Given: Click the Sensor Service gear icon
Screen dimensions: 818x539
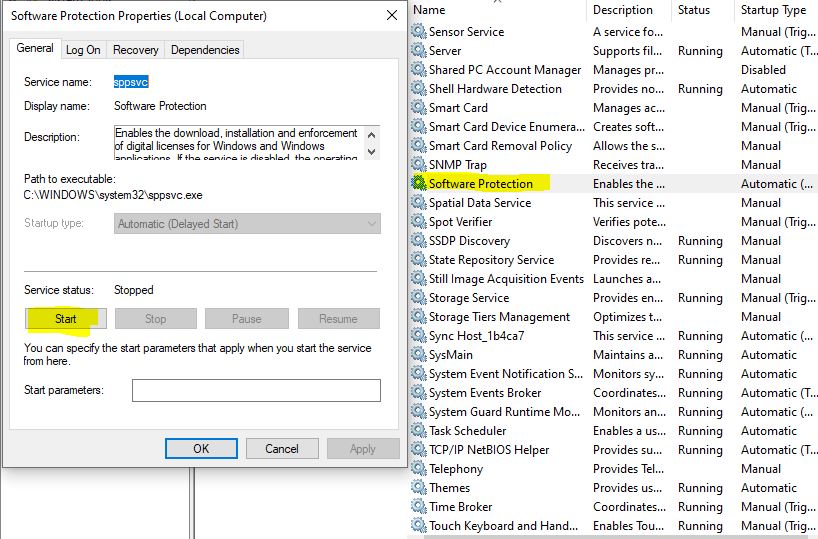Looking at the screenshot, I should point(419,31).
